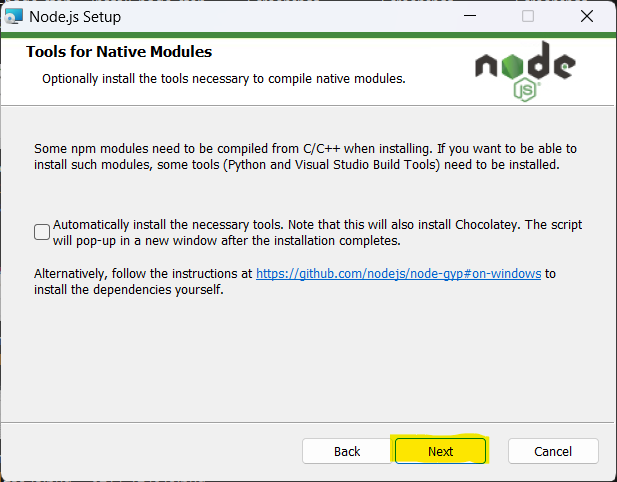Proceed with the highlighted Next button
Screen dimensions: 617x482
[440, 451]
